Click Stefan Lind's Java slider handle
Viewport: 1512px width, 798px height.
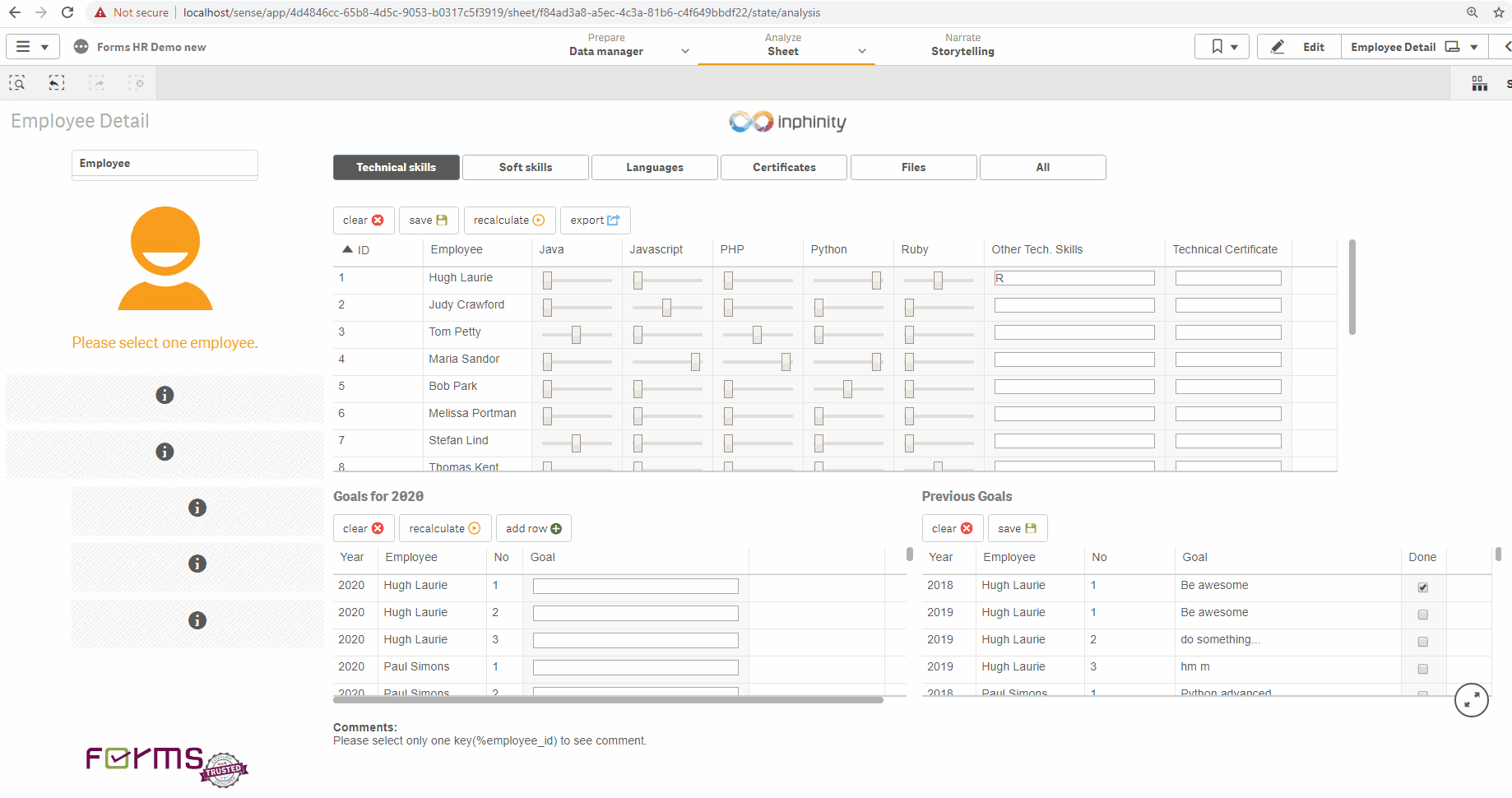click(576, 443)
